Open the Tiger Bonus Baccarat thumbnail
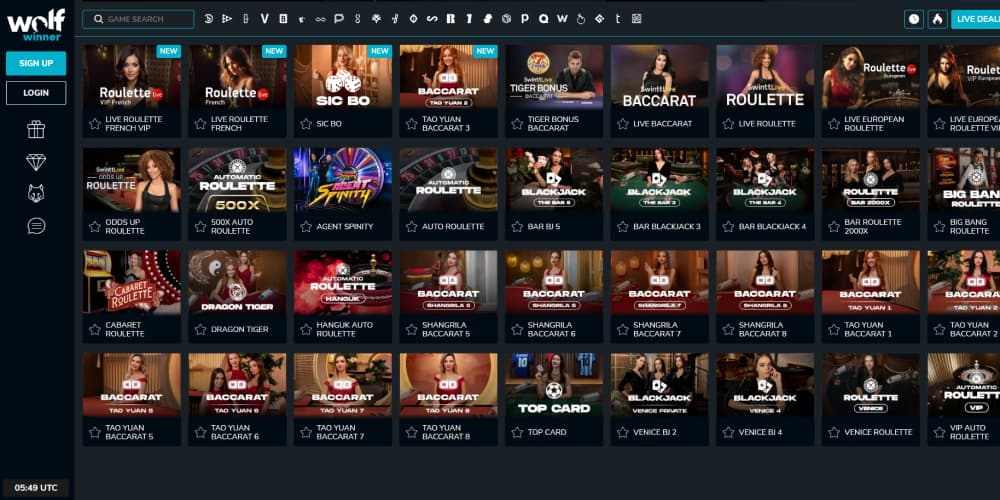This screenshot has width=1000, height=500. pyautogui.click(x=554, y=77)
